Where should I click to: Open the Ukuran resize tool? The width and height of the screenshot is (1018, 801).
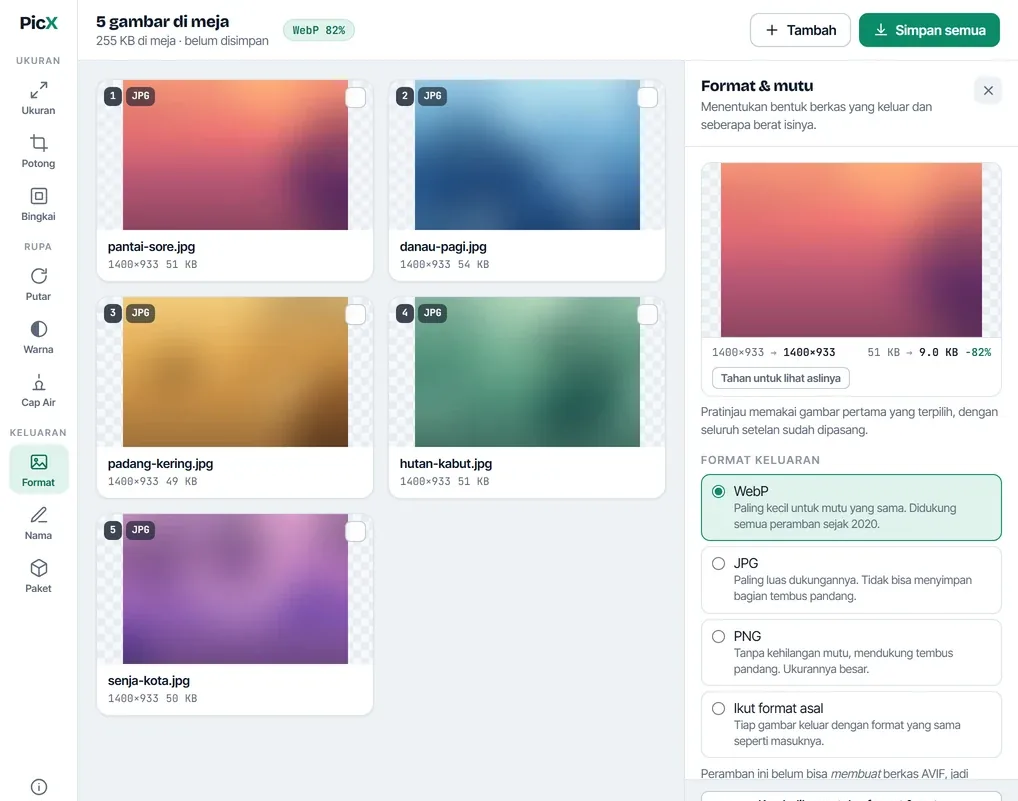click(x=38, y=98)
